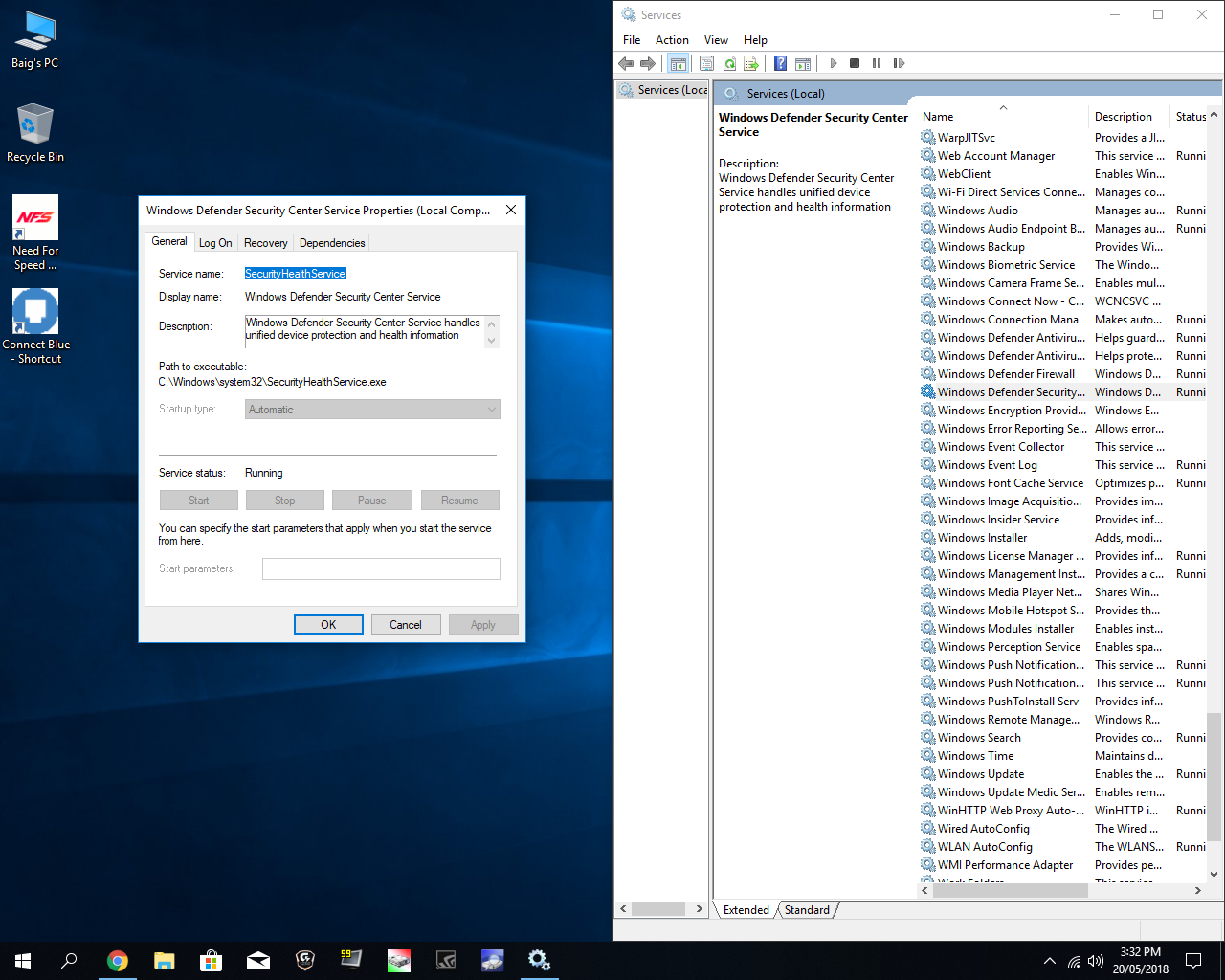Screen dimensions: 1225x980
Task: Go back with Services toolbar Back arrow
Action: pyautogui.click(x=626, y=63)
